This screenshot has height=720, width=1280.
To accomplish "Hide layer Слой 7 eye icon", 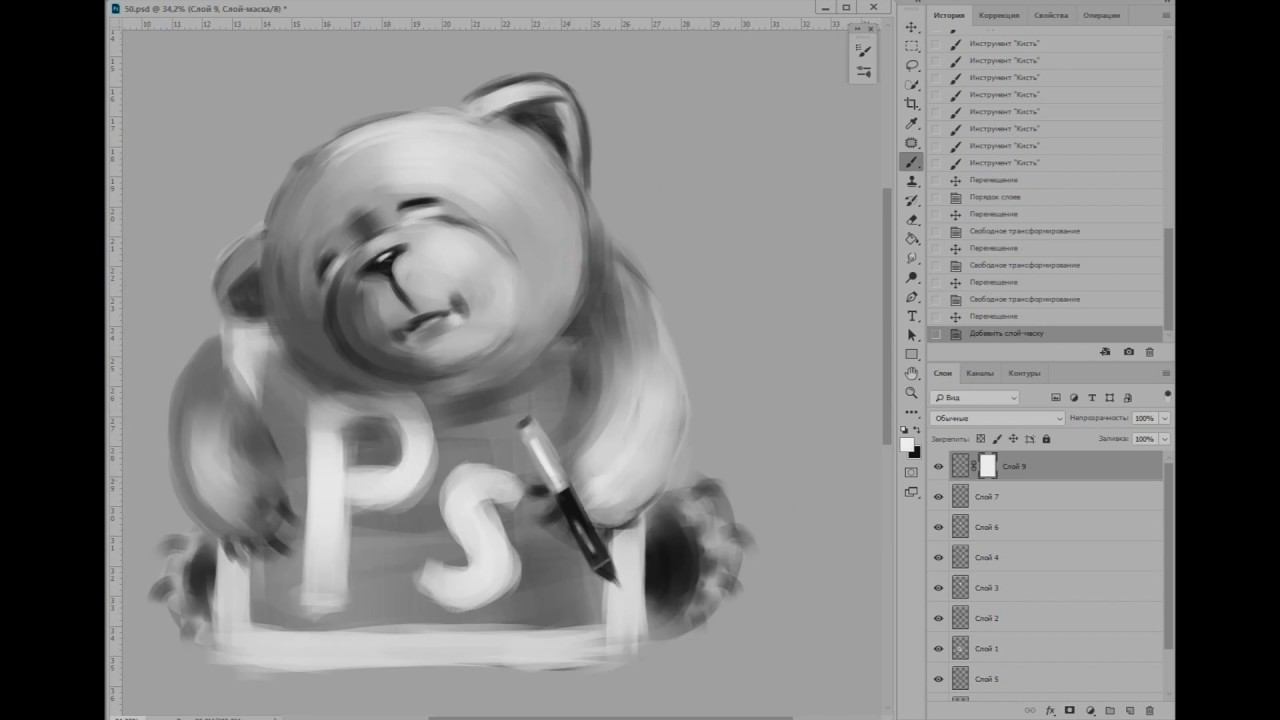I will pos(938,496).
